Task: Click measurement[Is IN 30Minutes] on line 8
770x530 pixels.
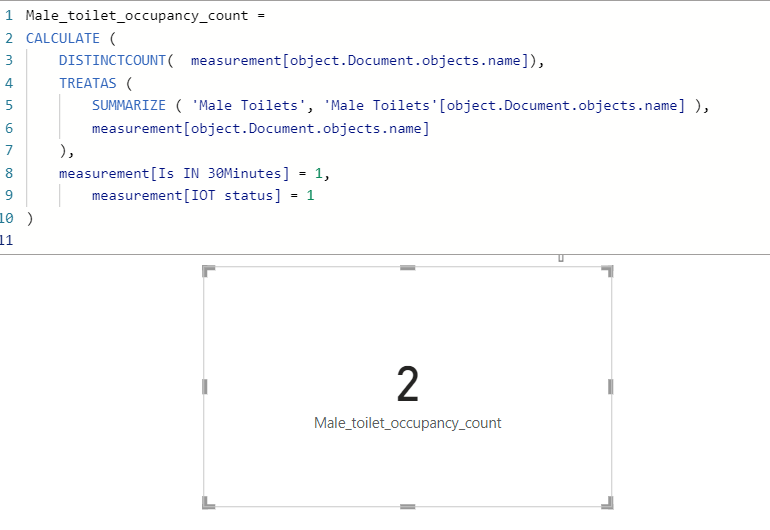Action: (174, 173)
